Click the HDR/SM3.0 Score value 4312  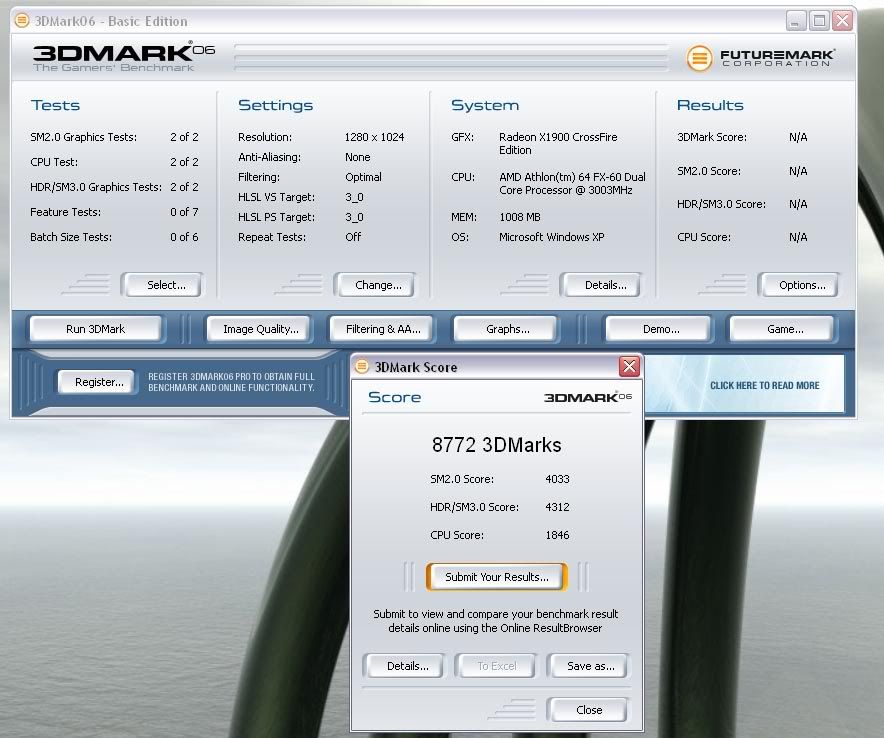557,507
